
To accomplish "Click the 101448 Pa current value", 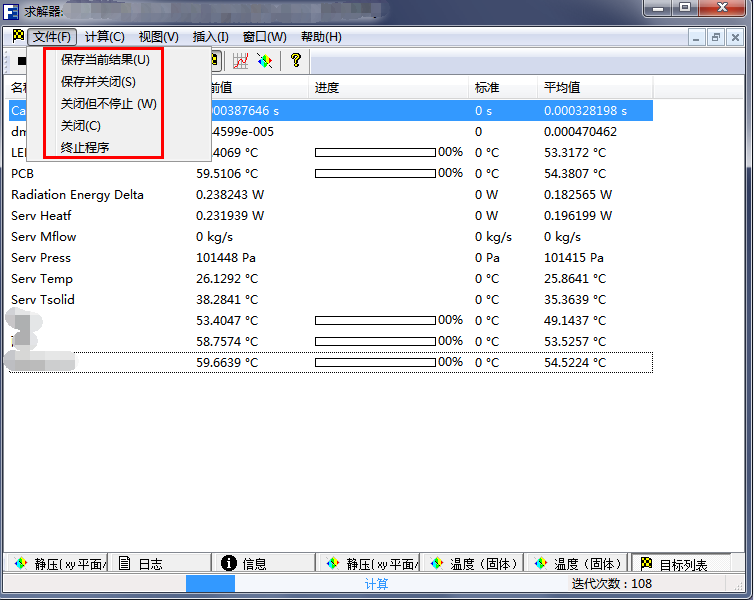I will pos(226,258).
